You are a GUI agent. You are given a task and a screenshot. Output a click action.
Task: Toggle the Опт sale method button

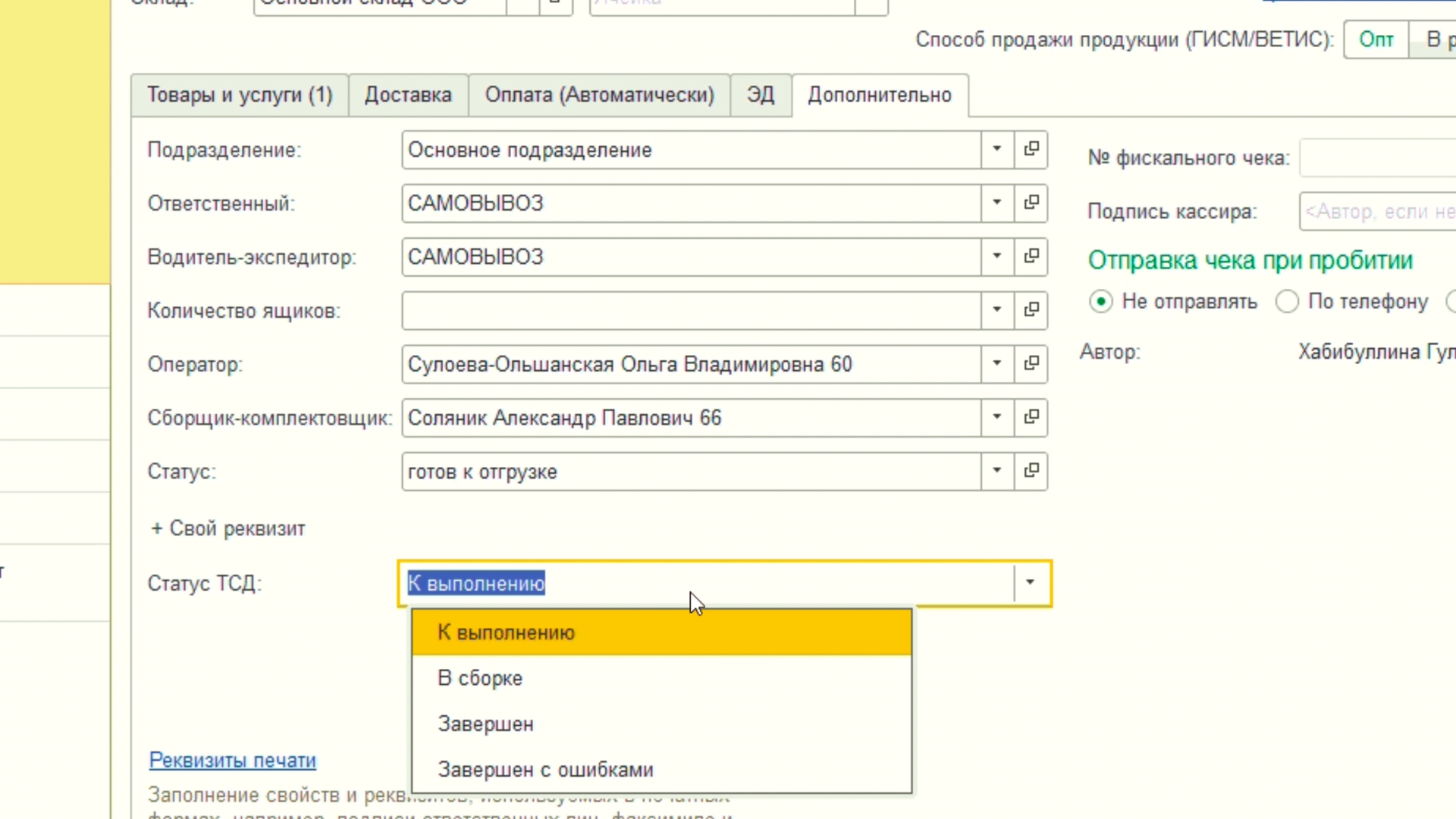coord(1376,39)
